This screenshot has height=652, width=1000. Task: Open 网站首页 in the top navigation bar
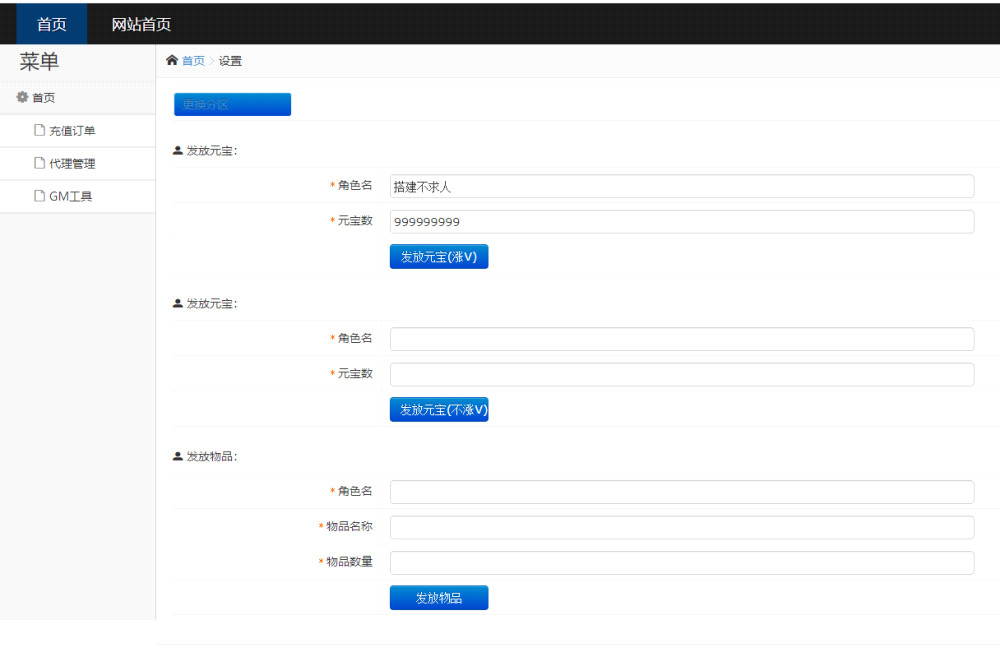coord(141,24)
